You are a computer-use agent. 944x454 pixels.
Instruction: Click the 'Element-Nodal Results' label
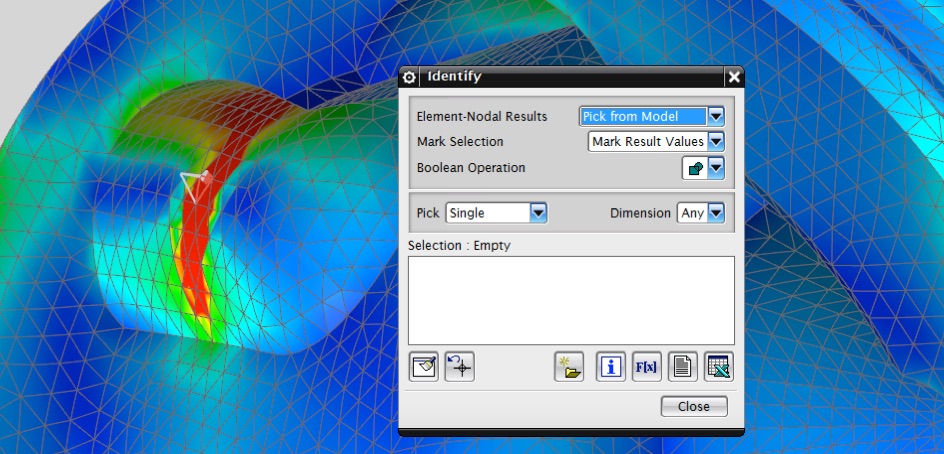482,116
